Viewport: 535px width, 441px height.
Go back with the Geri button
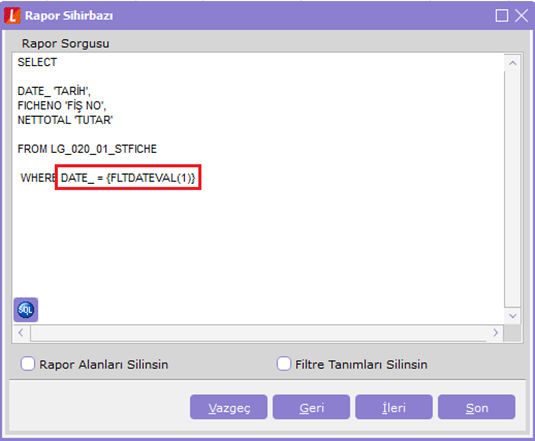coord(311,407)
